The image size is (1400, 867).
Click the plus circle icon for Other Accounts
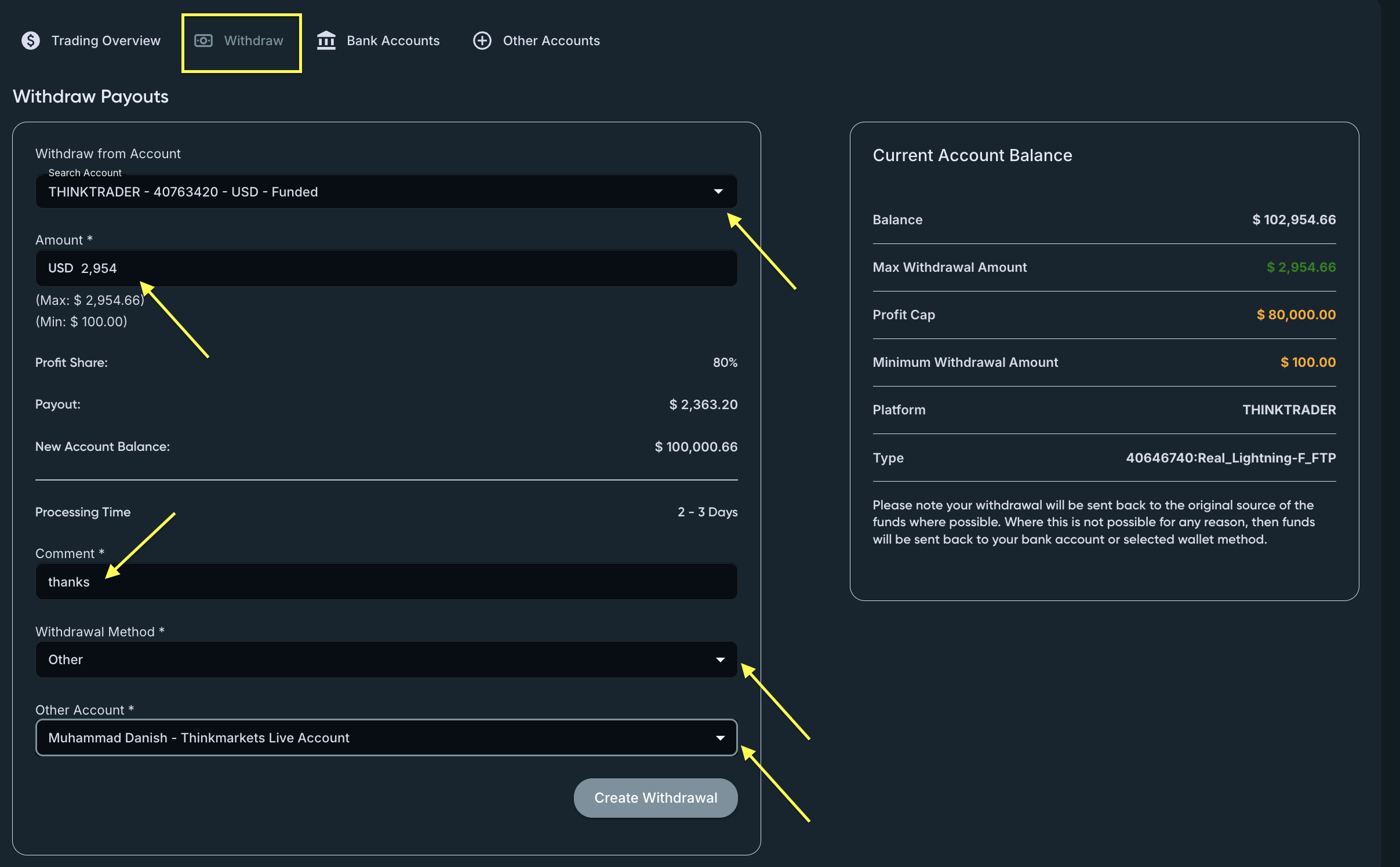click(x=482, y=41)
